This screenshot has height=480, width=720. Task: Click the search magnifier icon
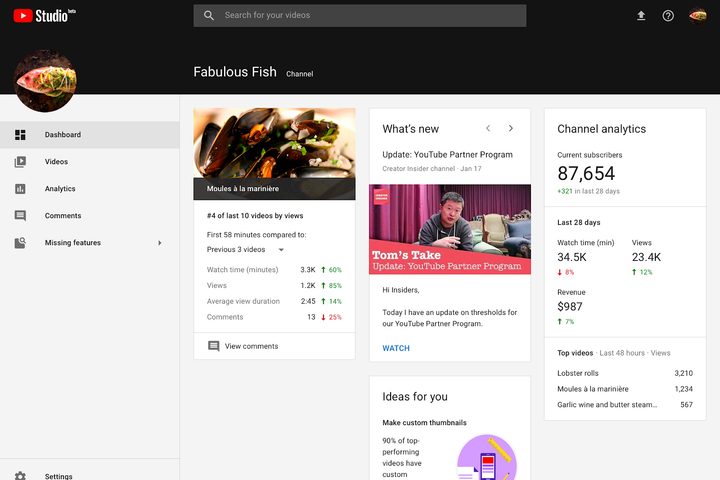point(209,16)
